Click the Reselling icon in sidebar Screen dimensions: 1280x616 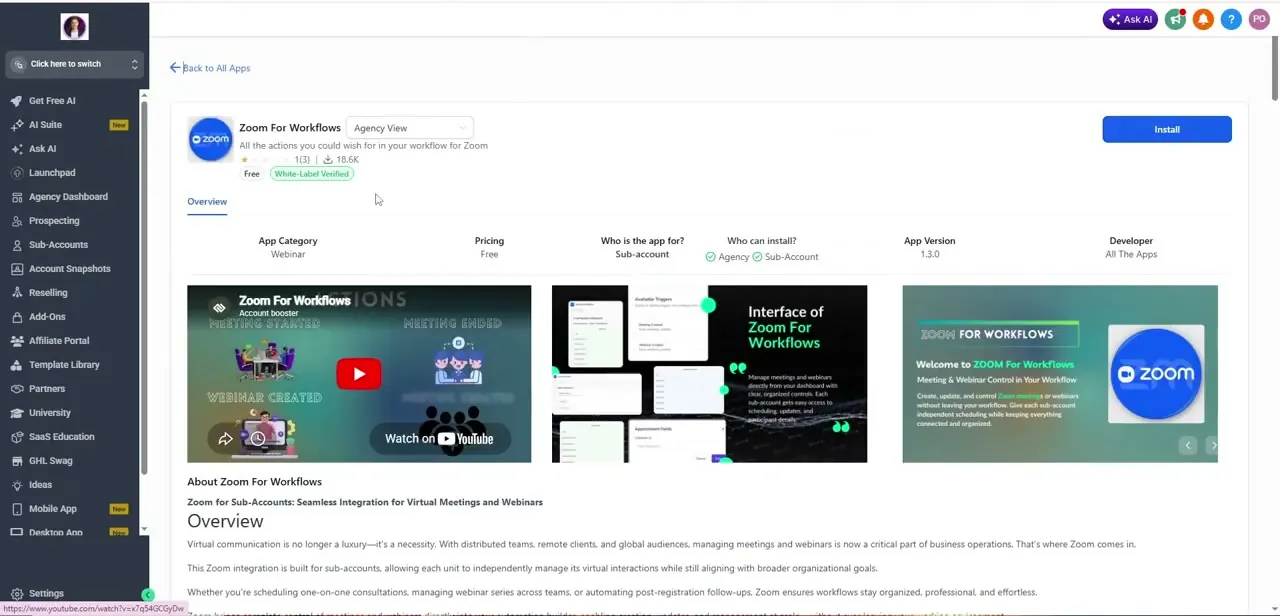pyautogui.click(x=17, y=293)
